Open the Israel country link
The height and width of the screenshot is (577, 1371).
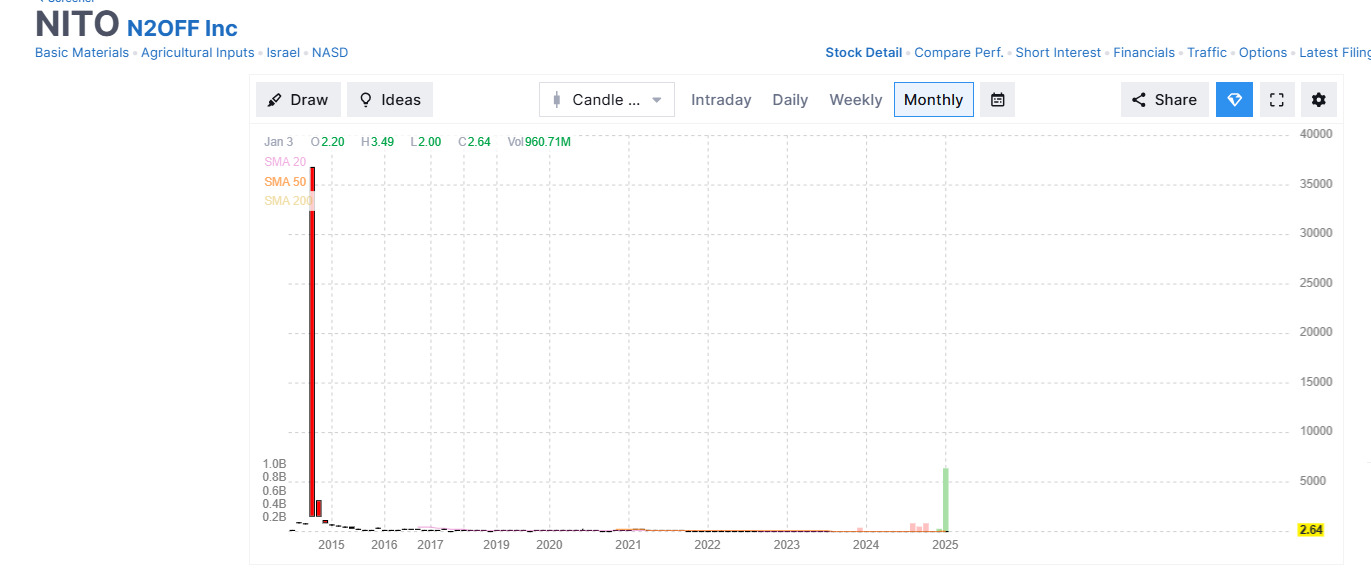tap(283, 53)
